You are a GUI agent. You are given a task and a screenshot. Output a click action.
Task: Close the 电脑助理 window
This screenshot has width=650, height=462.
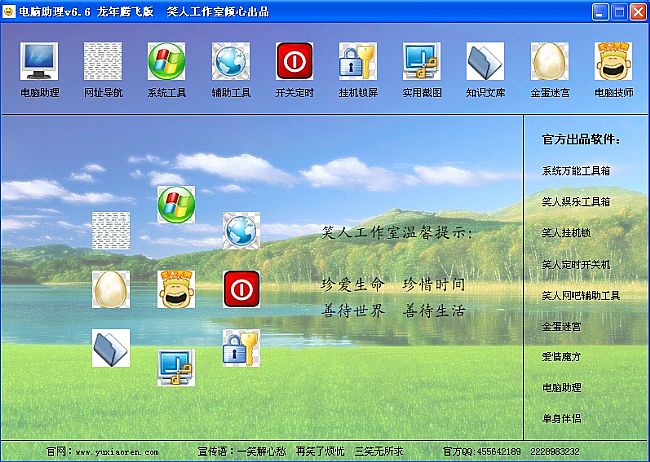click(x=638, y=12)
